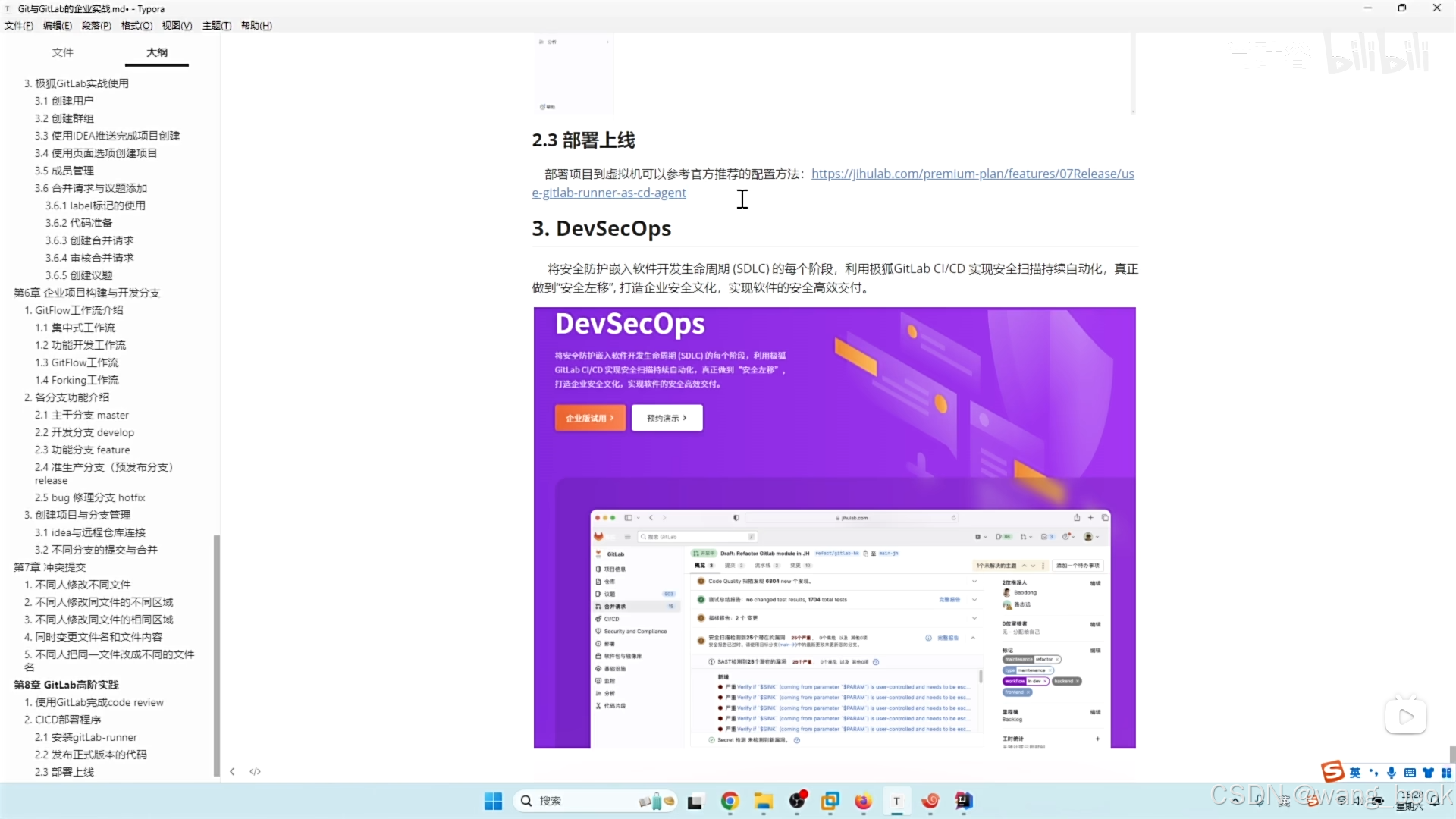Go to outline item 1. 不同人修改不同文件
The height and width of the screenshot is (819, 1456).
click(77, 585)
